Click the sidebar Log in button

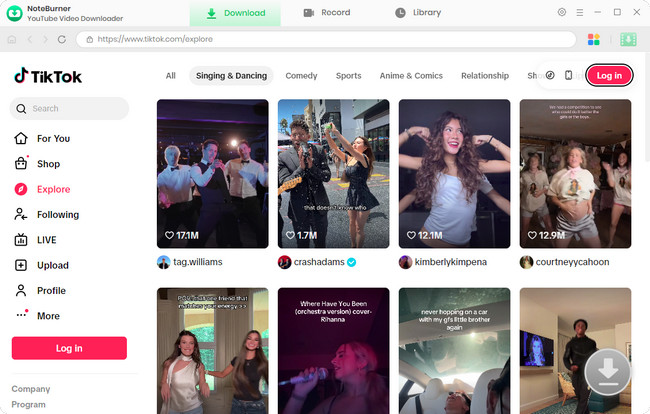(69, 348)
